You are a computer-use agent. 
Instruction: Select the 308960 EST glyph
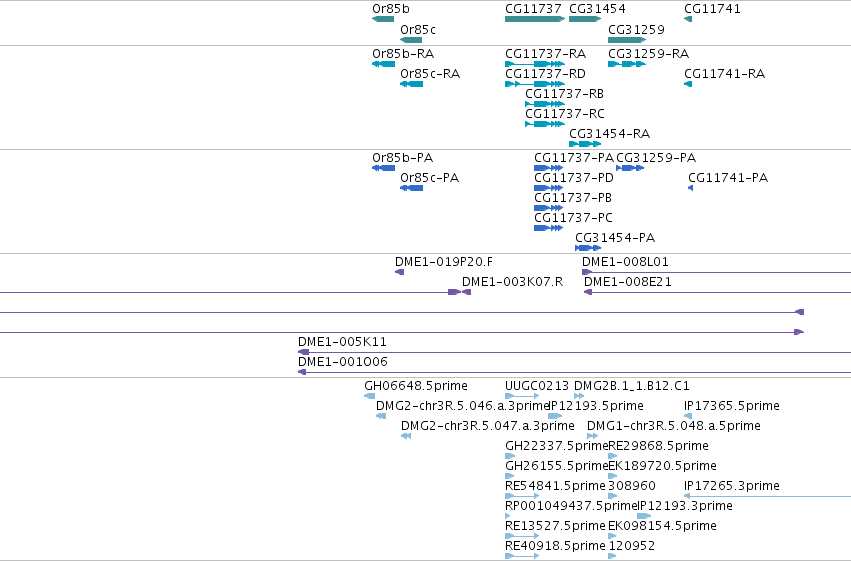coord(612,496)
